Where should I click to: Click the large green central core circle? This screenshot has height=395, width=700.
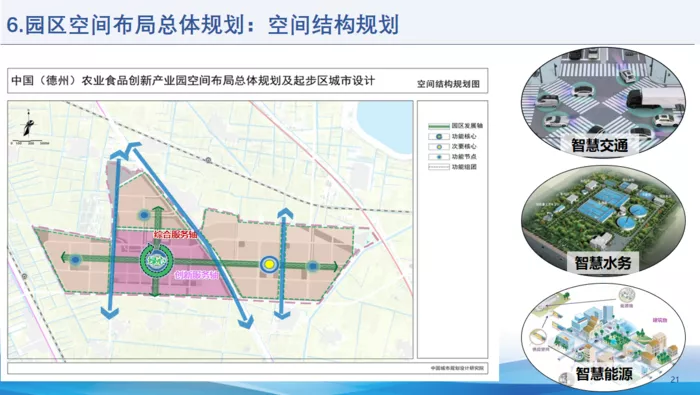(x=156, y=262)
